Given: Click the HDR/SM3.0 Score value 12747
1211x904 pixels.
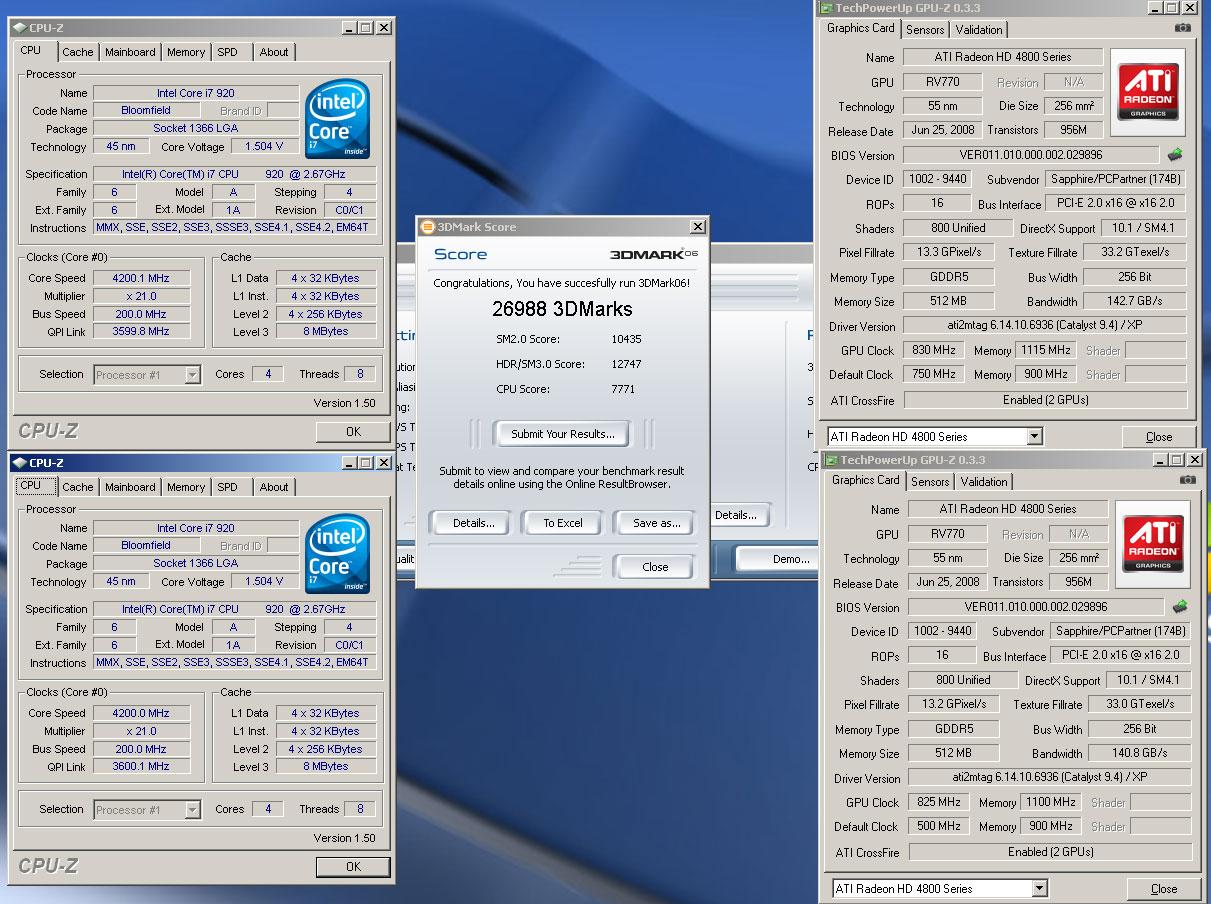Looking at the screenshot, I should point(626,364).
